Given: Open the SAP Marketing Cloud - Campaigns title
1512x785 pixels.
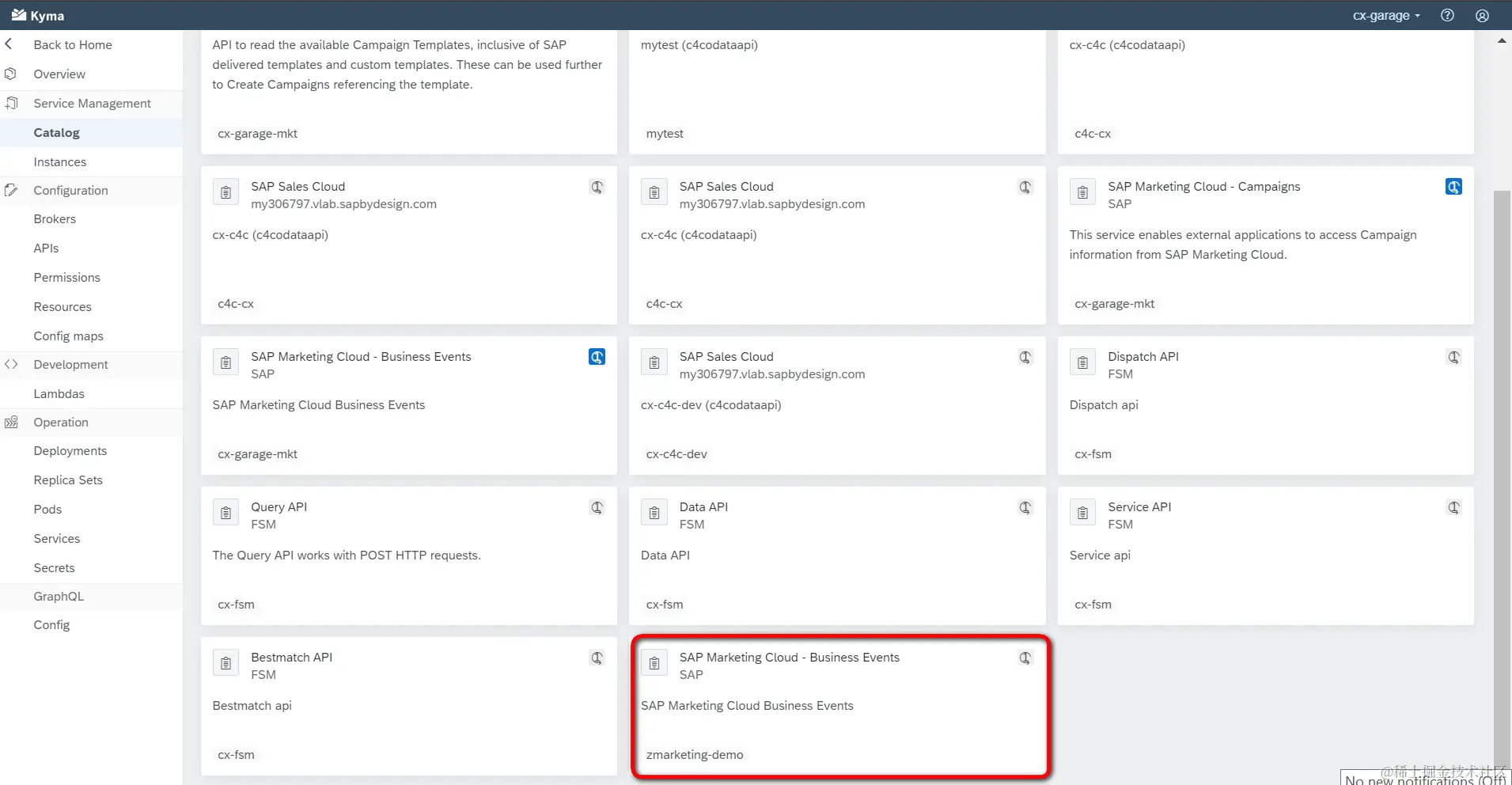Looking at the screenshot, I should (1203, 186).
